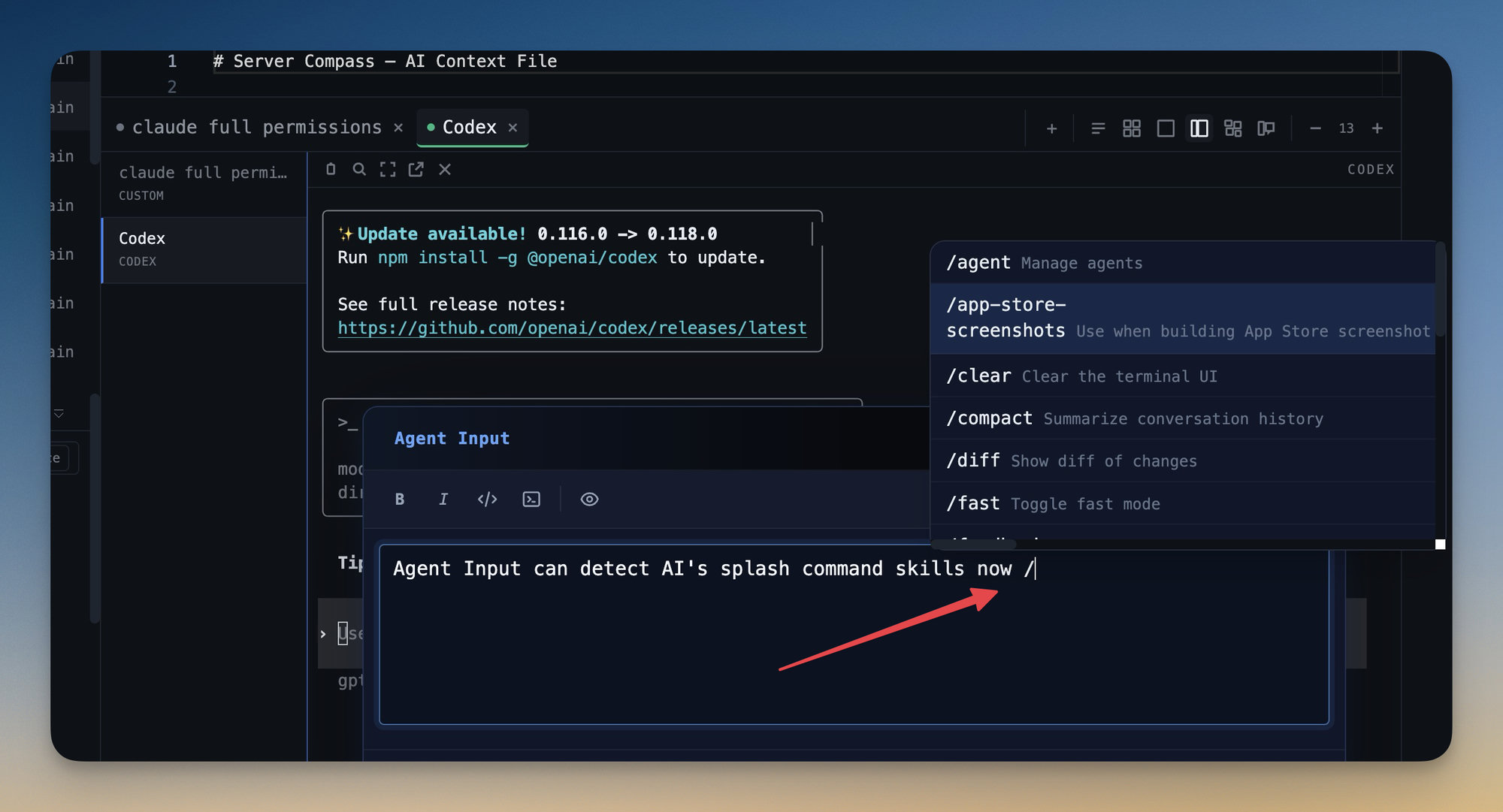
Task: Toggle fullscreen for the Codex terminal pane
Action: click(388, 169)
